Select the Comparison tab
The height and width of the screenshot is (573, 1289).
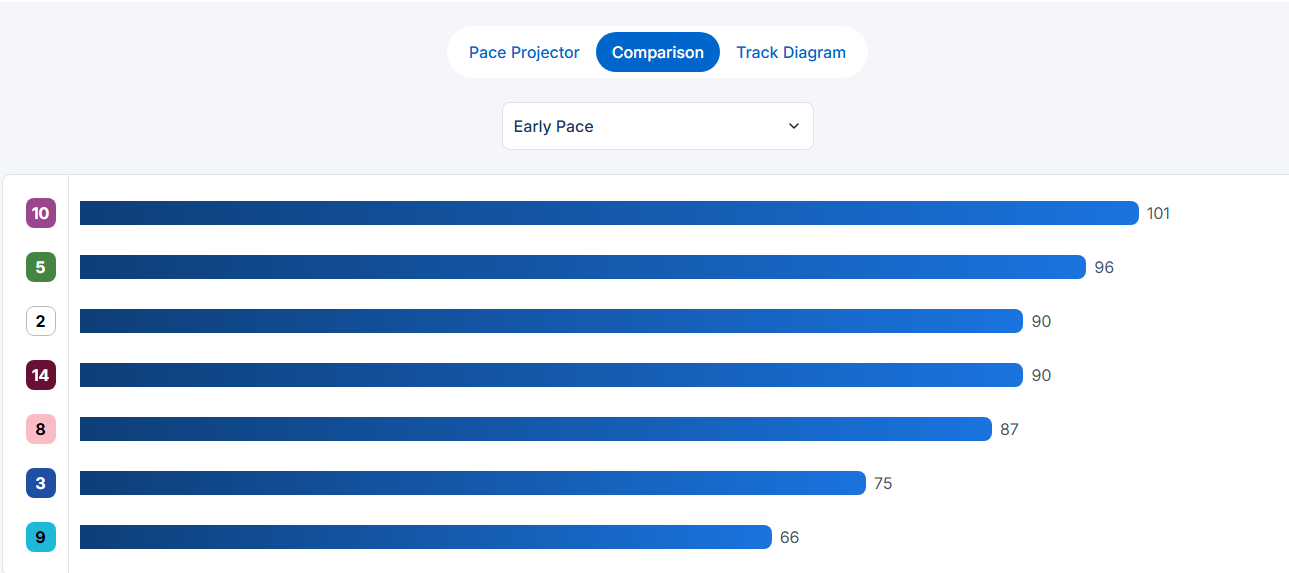click(658, 53)
